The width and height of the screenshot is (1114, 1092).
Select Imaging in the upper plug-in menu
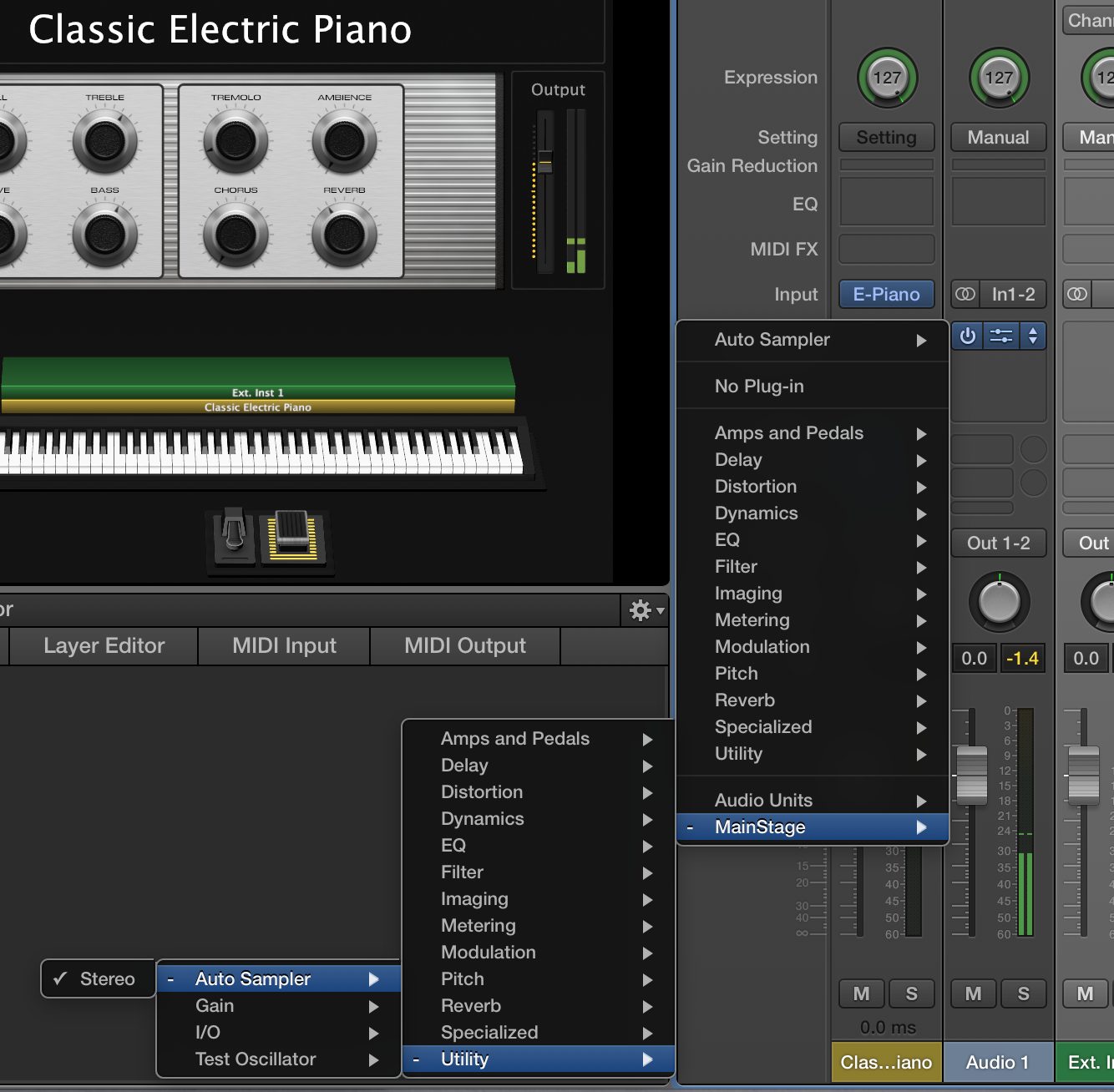pyautogui.click(x=813, y=594)
